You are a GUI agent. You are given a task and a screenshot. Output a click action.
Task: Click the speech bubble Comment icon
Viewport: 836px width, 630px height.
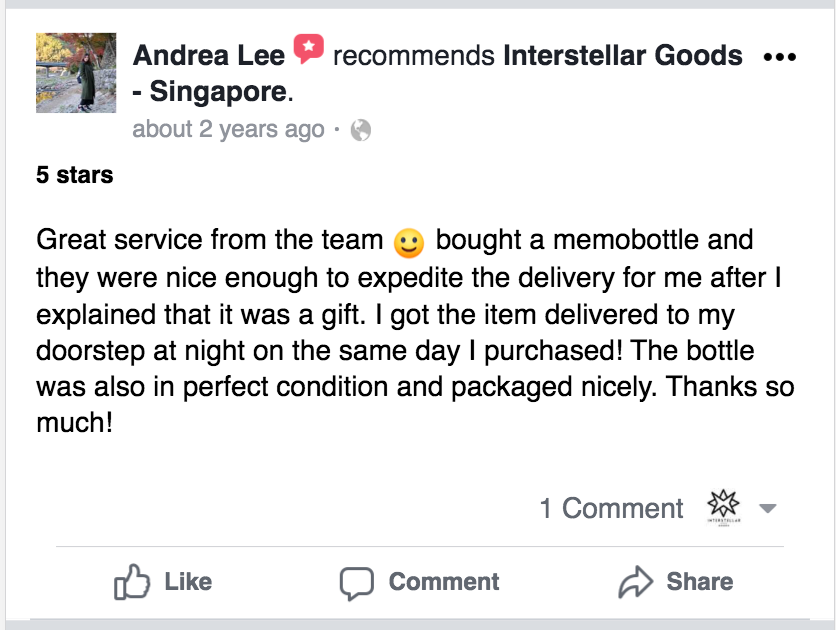coord(356,582)
